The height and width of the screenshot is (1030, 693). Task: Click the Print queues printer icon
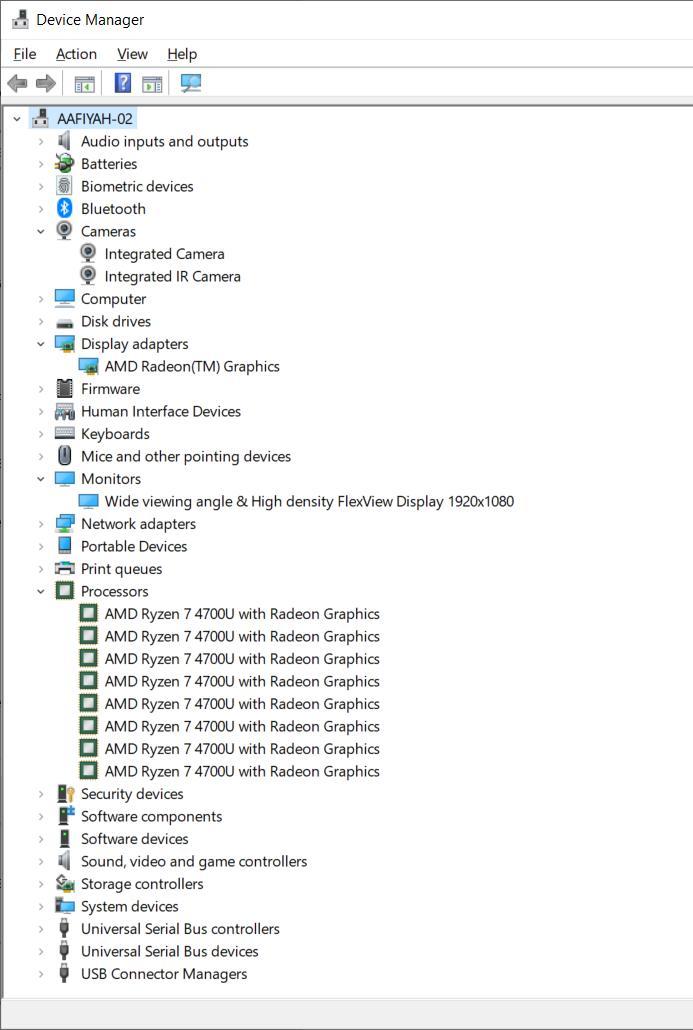64,568
